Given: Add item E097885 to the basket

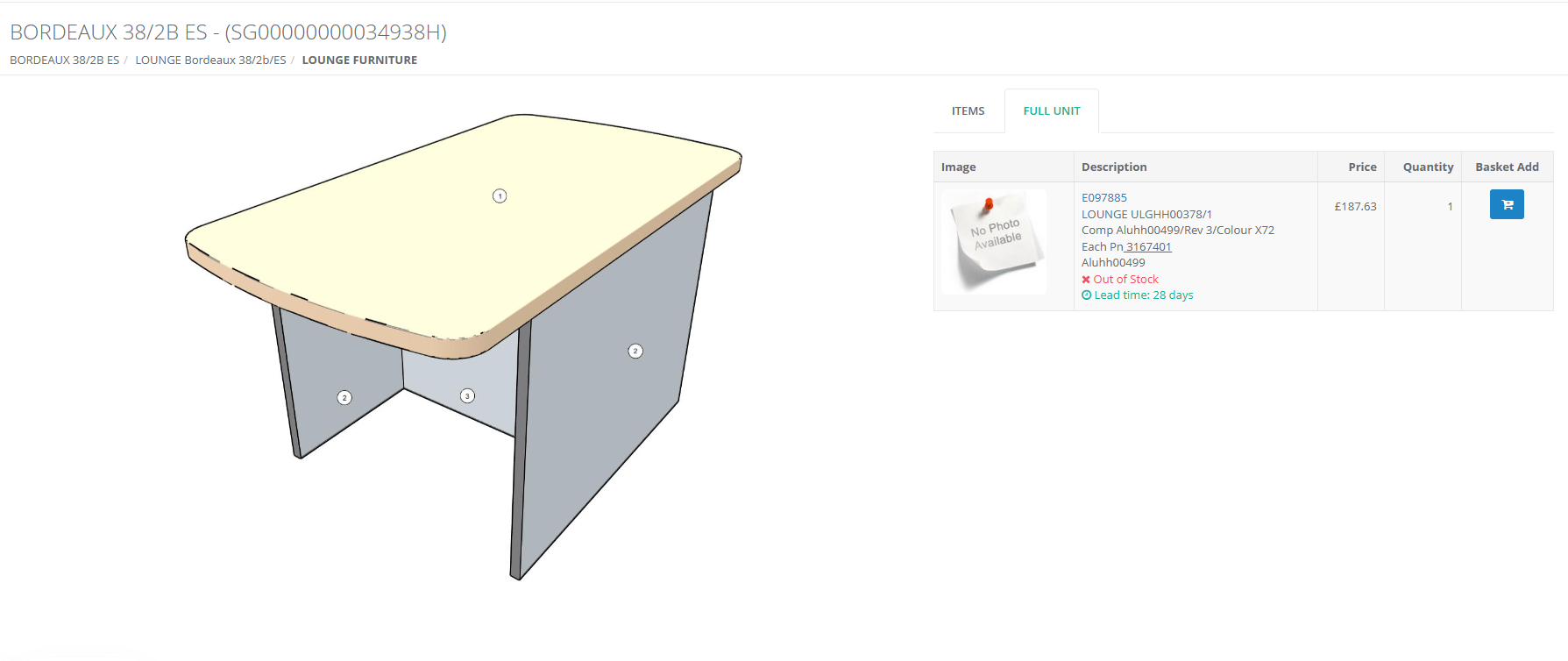Looking at the screenshot, I should [x=1506, y=205].
